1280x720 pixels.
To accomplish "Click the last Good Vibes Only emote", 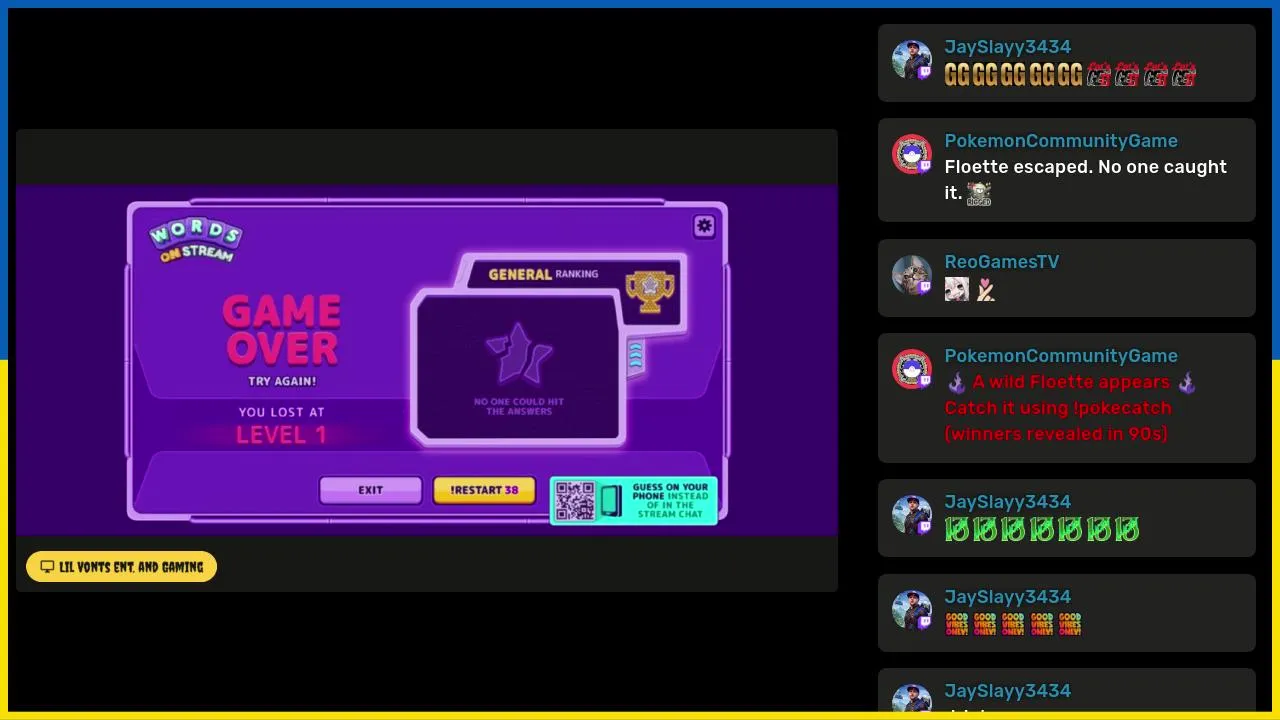I will click(1070, 625).
